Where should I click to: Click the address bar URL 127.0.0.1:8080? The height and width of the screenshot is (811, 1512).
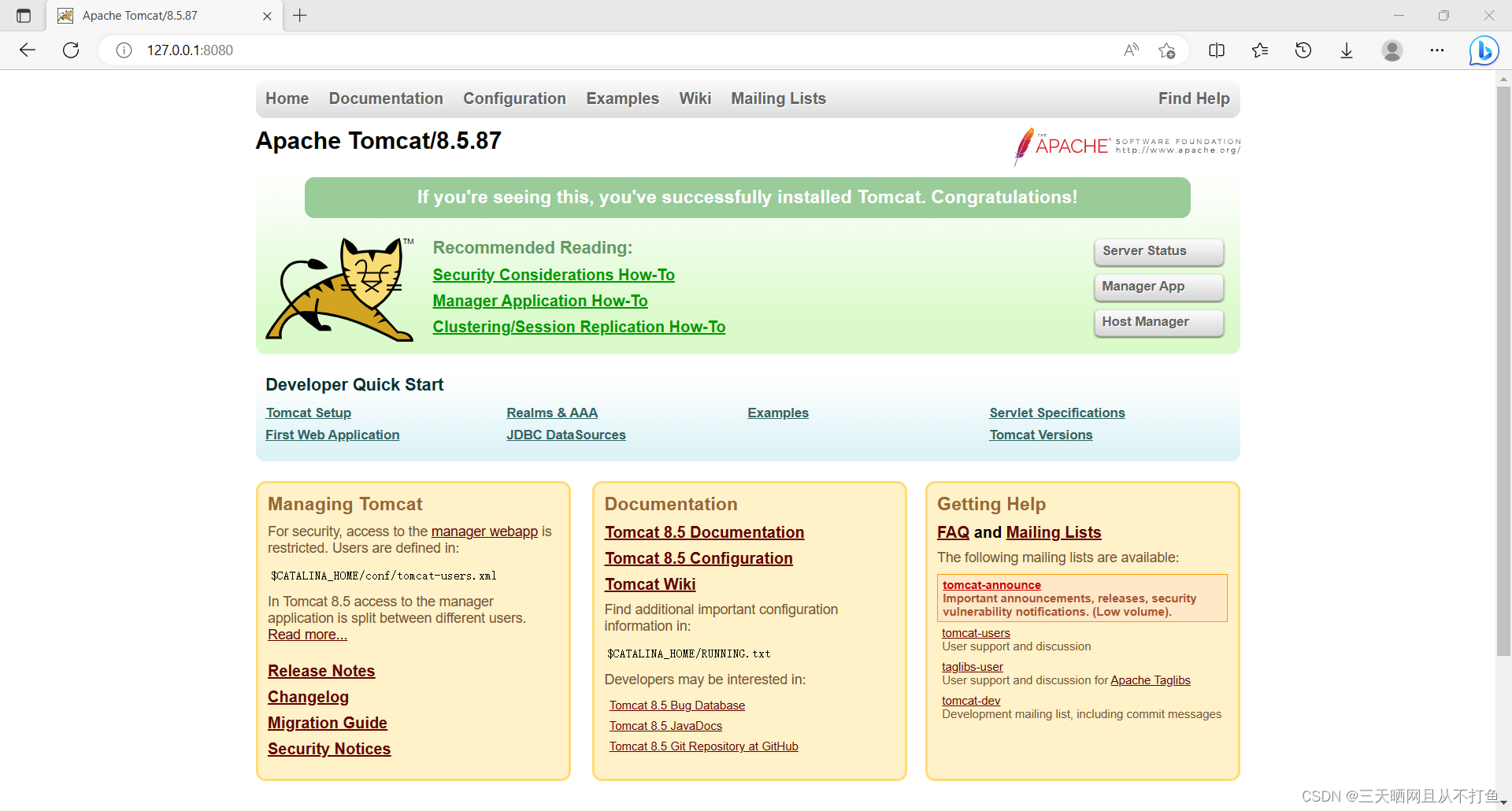point(190,50)
